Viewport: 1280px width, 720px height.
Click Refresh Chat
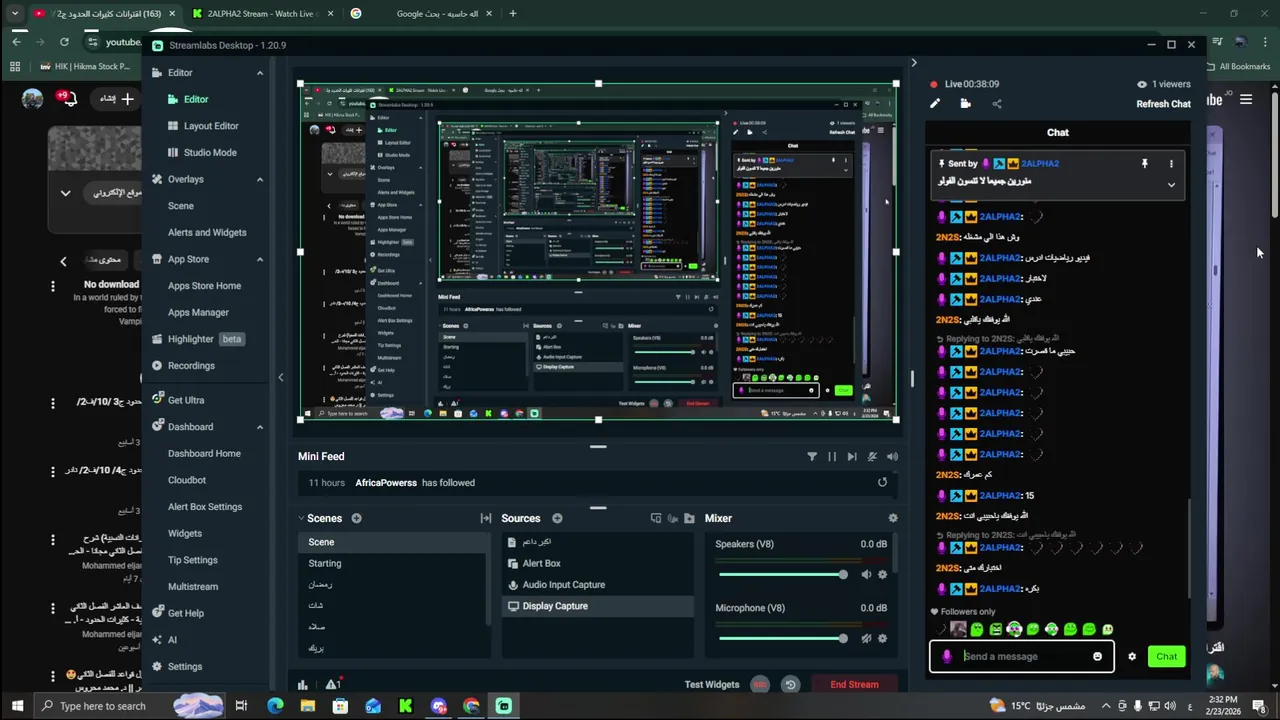tap(1163, 104)
